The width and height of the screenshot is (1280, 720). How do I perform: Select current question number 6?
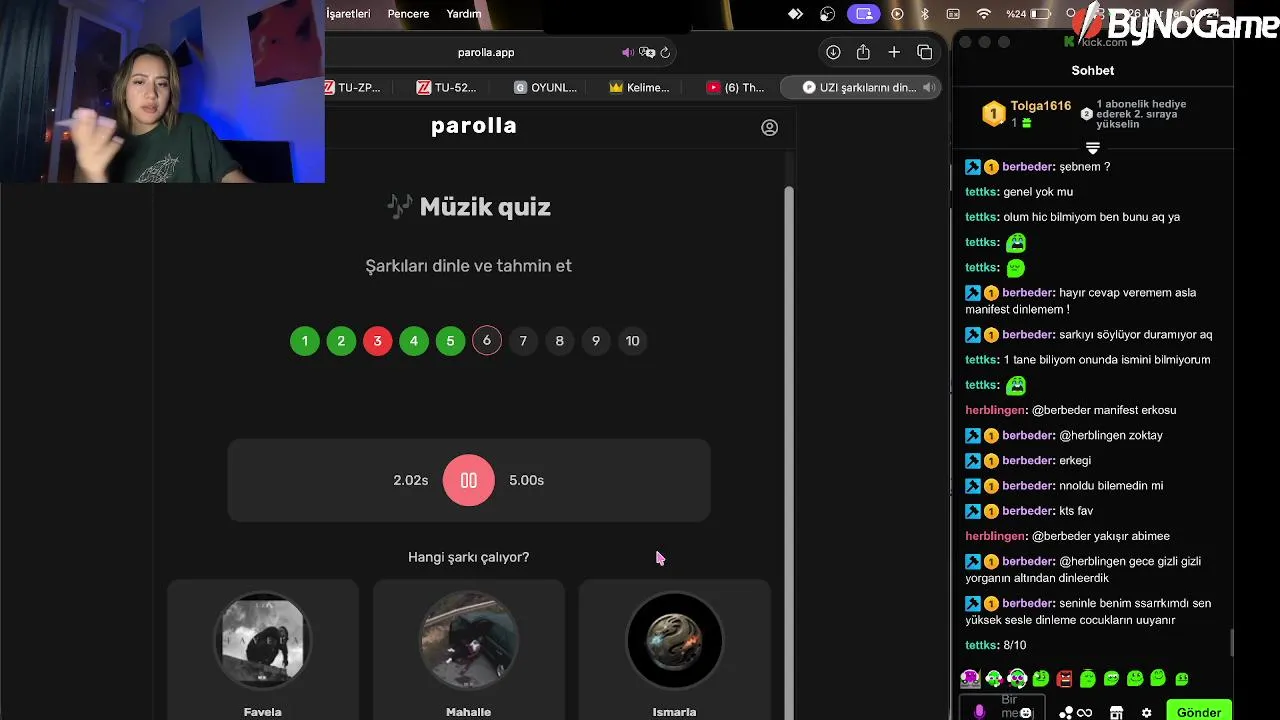coord(487,341)
